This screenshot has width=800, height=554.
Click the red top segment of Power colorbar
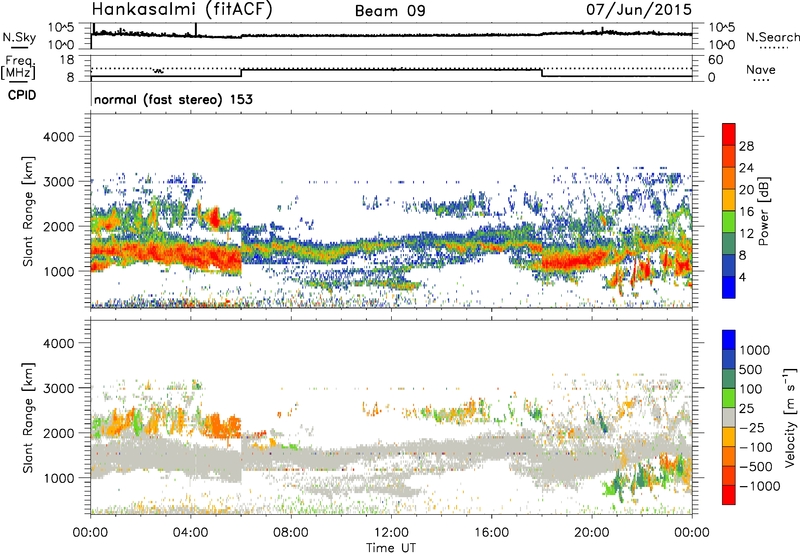729,134
